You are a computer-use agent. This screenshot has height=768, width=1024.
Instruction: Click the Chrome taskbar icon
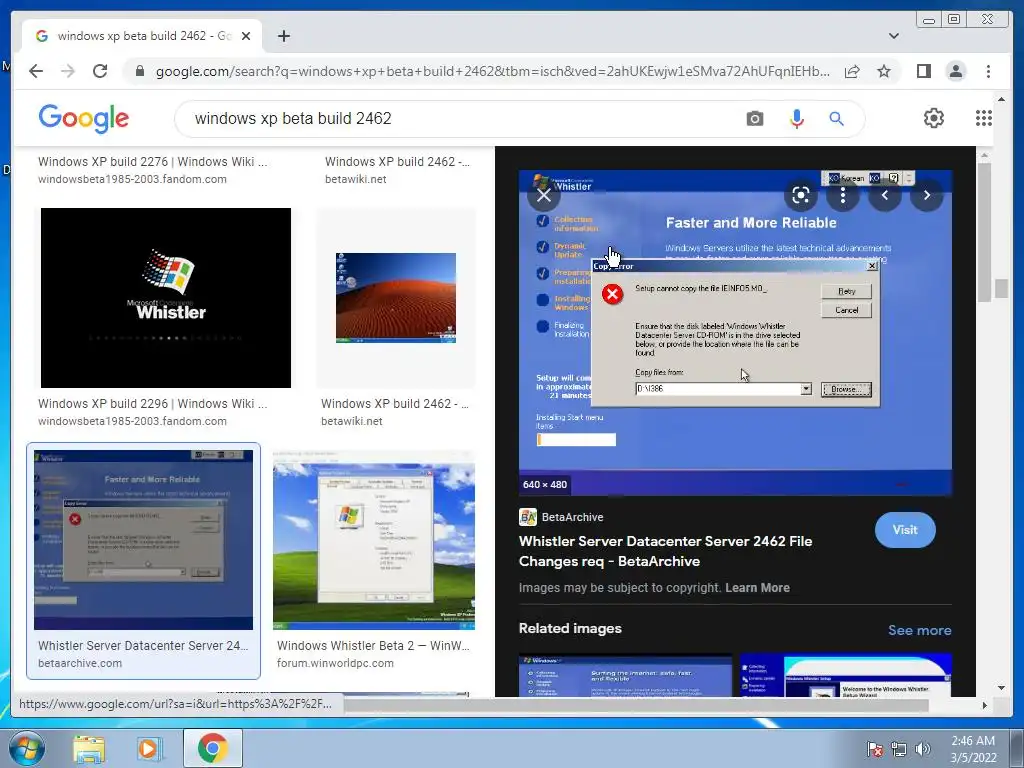point(213,748)
